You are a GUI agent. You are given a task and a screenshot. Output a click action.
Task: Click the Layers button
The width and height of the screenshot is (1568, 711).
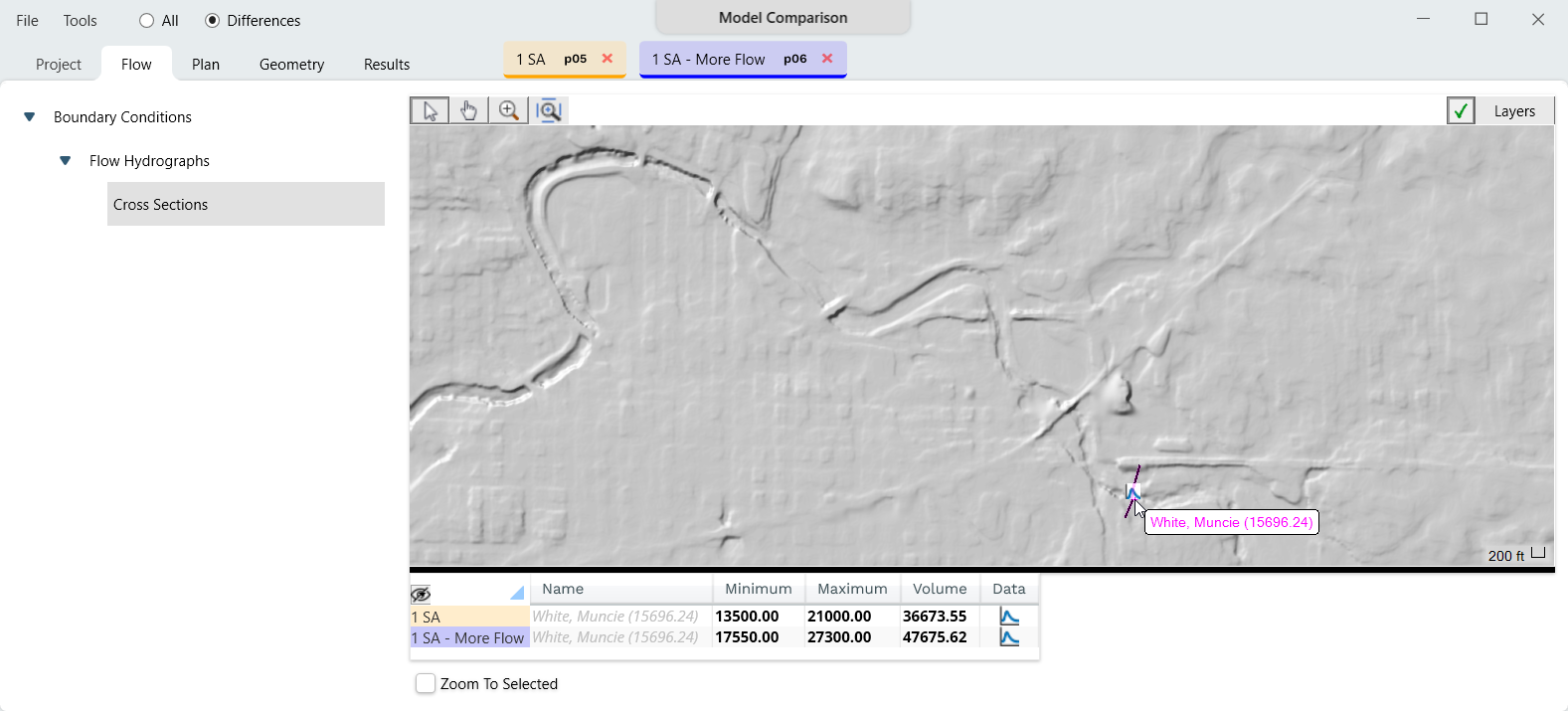pos(1513,111)
